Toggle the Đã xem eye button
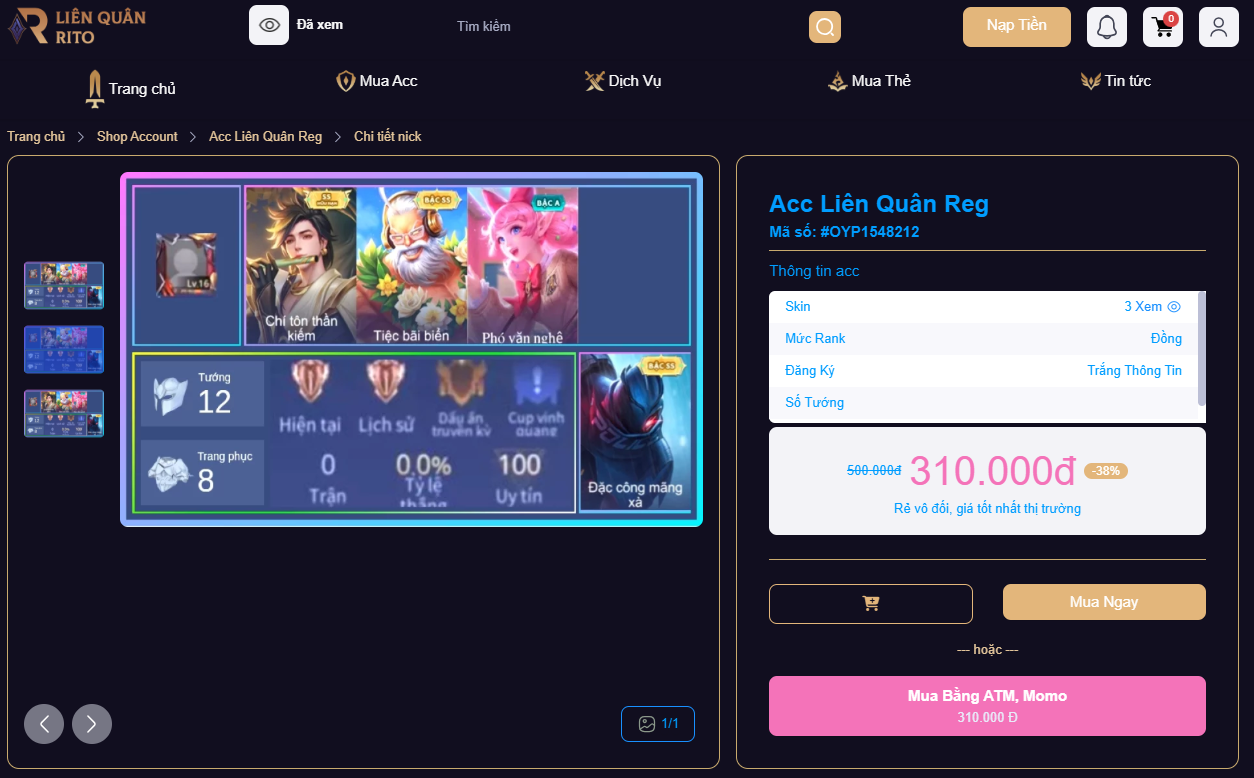Screen dimensions: 1254x778 [x=269, y=25]
